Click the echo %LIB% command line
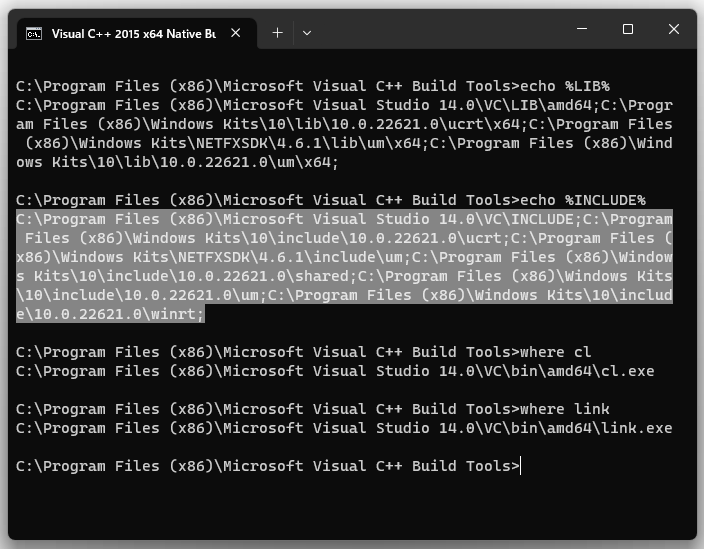This screenshot has width=704, height=549. point(313,86)
